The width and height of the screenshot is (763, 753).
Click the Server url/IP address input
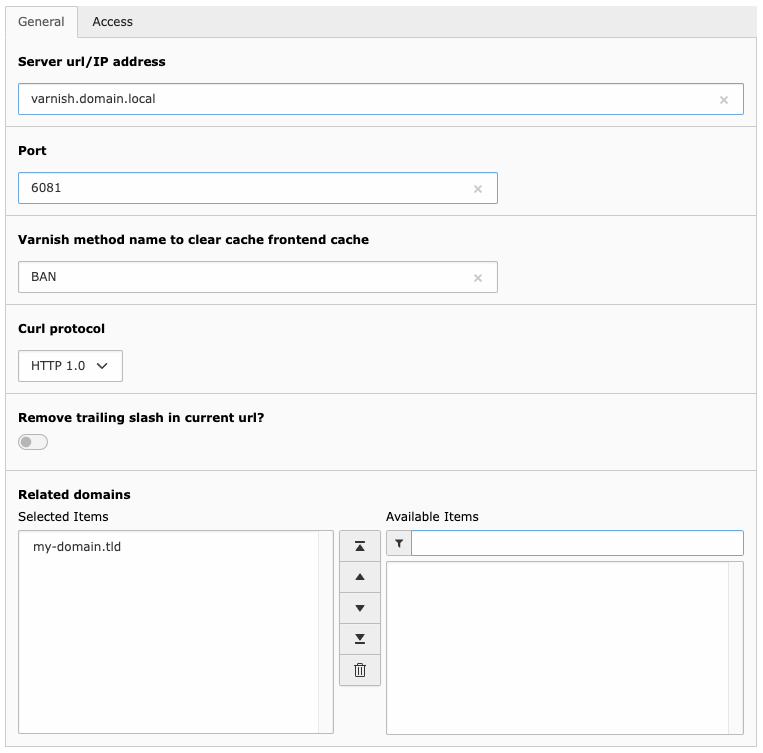(x=381, y=99)
